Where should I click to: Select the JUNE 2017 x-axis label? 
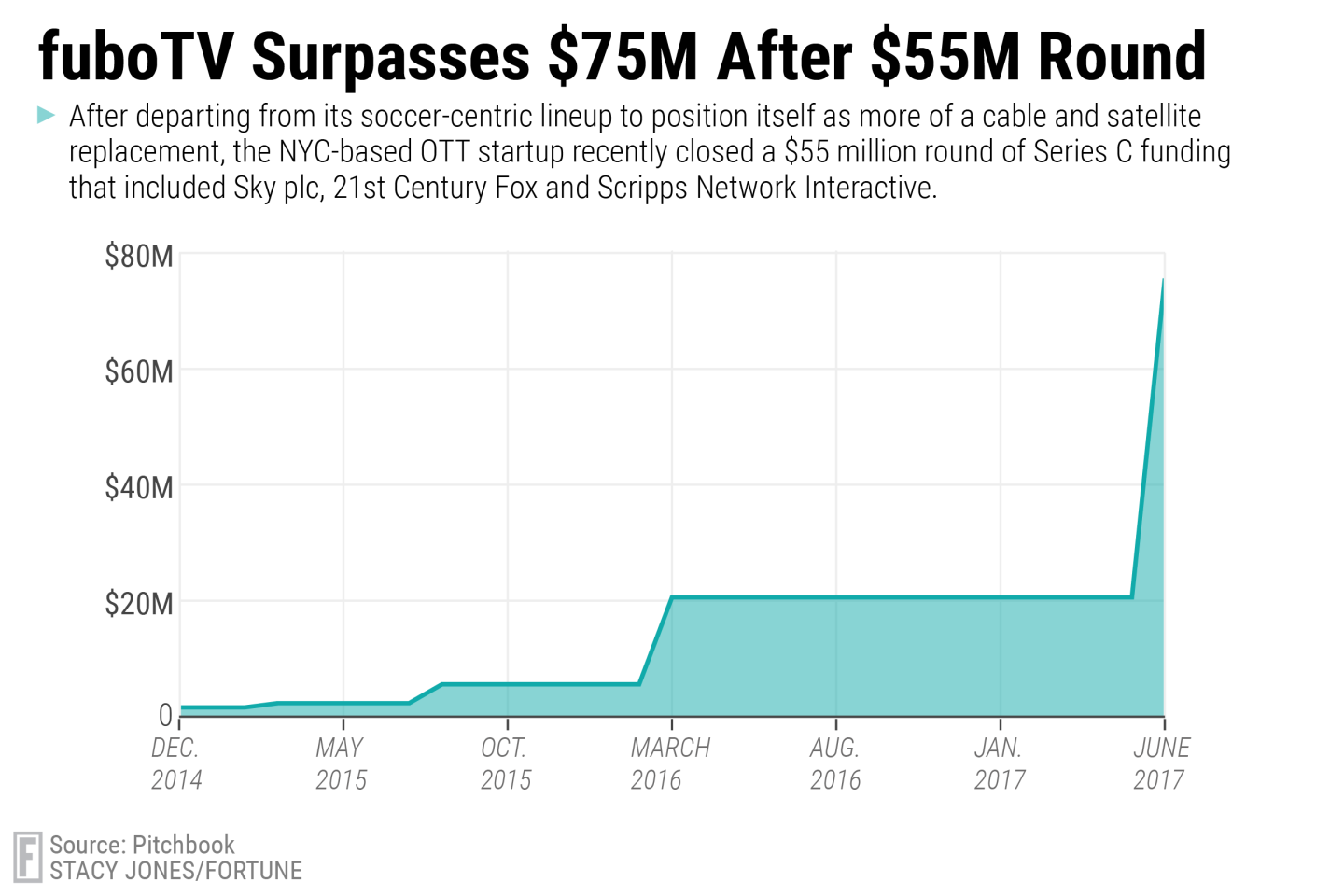click(x=1161, y=763)
